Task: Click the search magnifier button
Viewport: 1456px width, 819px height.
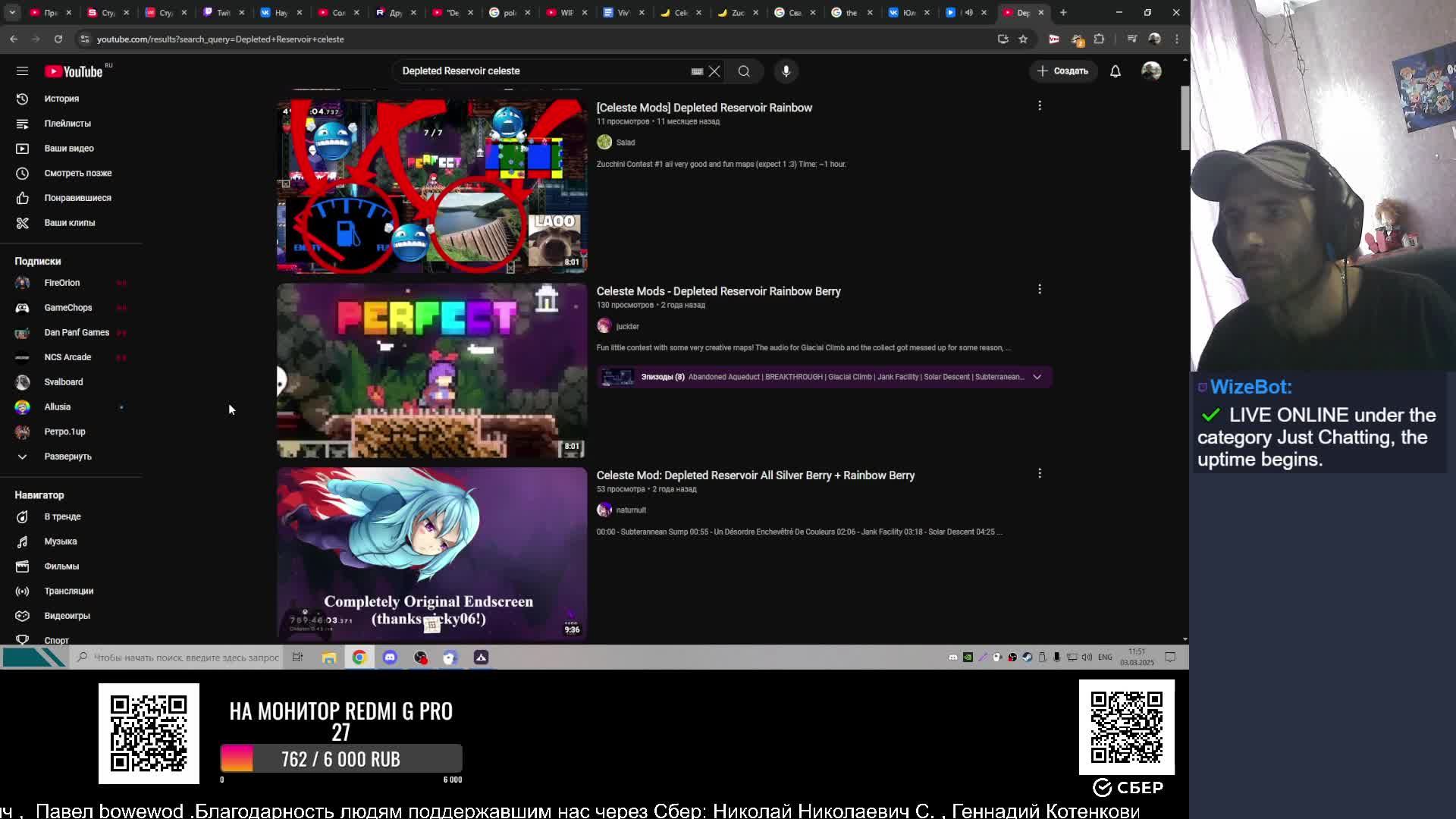Action: 743,71
